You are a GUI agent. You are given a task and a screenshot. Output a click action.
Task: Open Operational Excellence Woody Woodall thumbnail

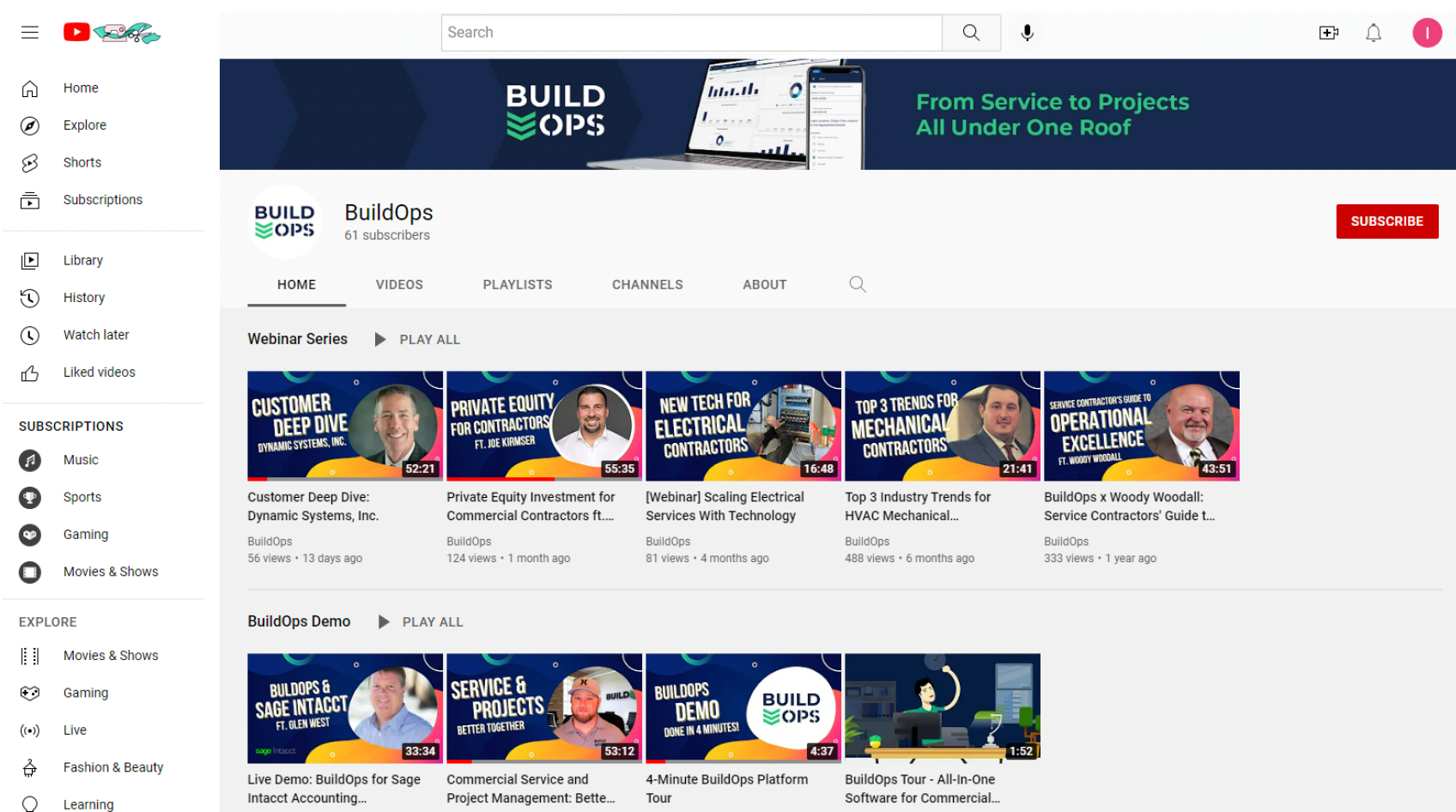click(x=1142, y=426)
